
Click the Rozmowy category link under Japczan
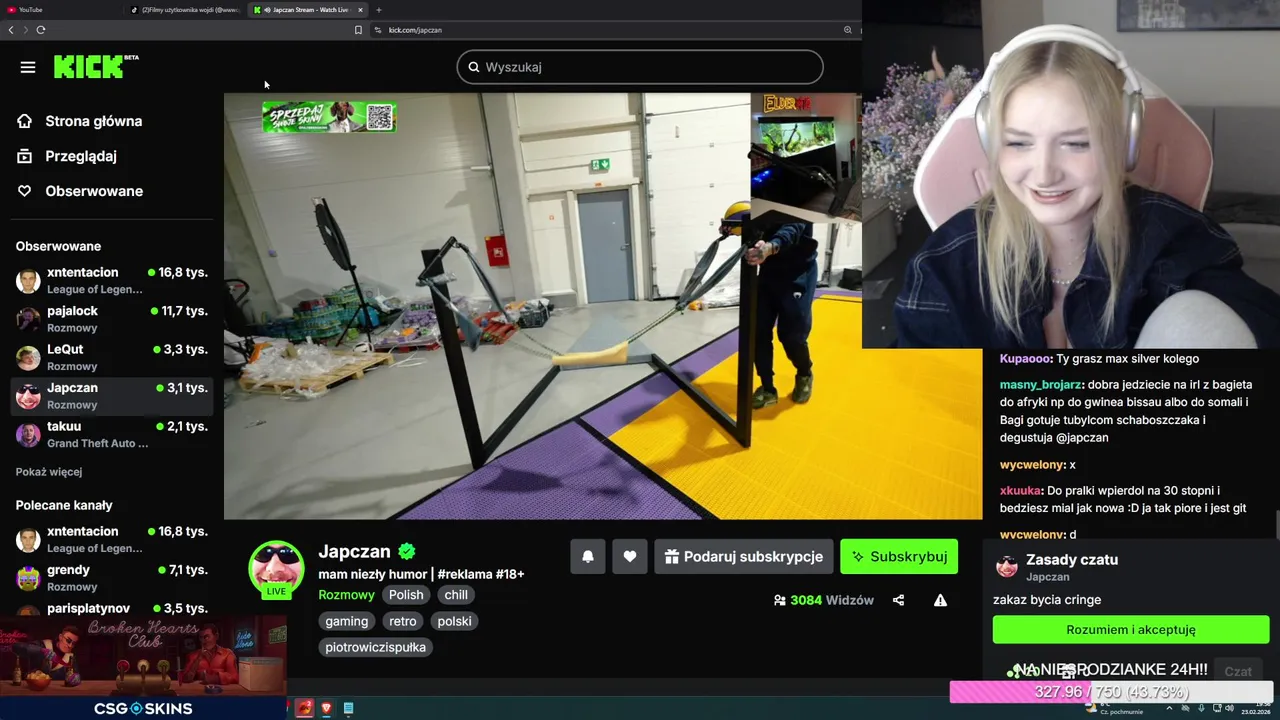point(346,595)
